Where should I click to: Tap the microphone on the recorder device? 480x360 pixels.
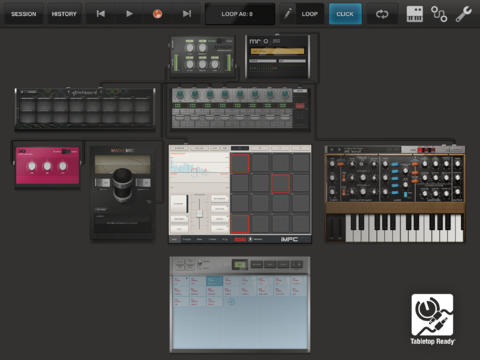pos(122,185)
